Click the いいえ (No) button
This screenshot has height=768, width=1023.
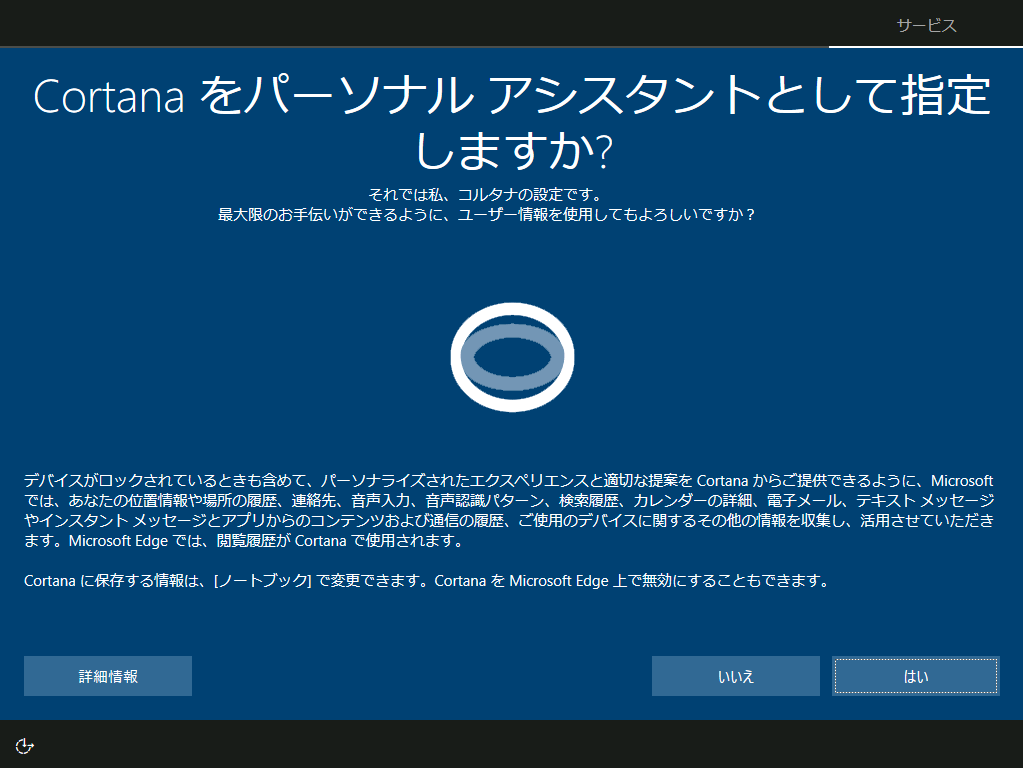click(735, 676)
